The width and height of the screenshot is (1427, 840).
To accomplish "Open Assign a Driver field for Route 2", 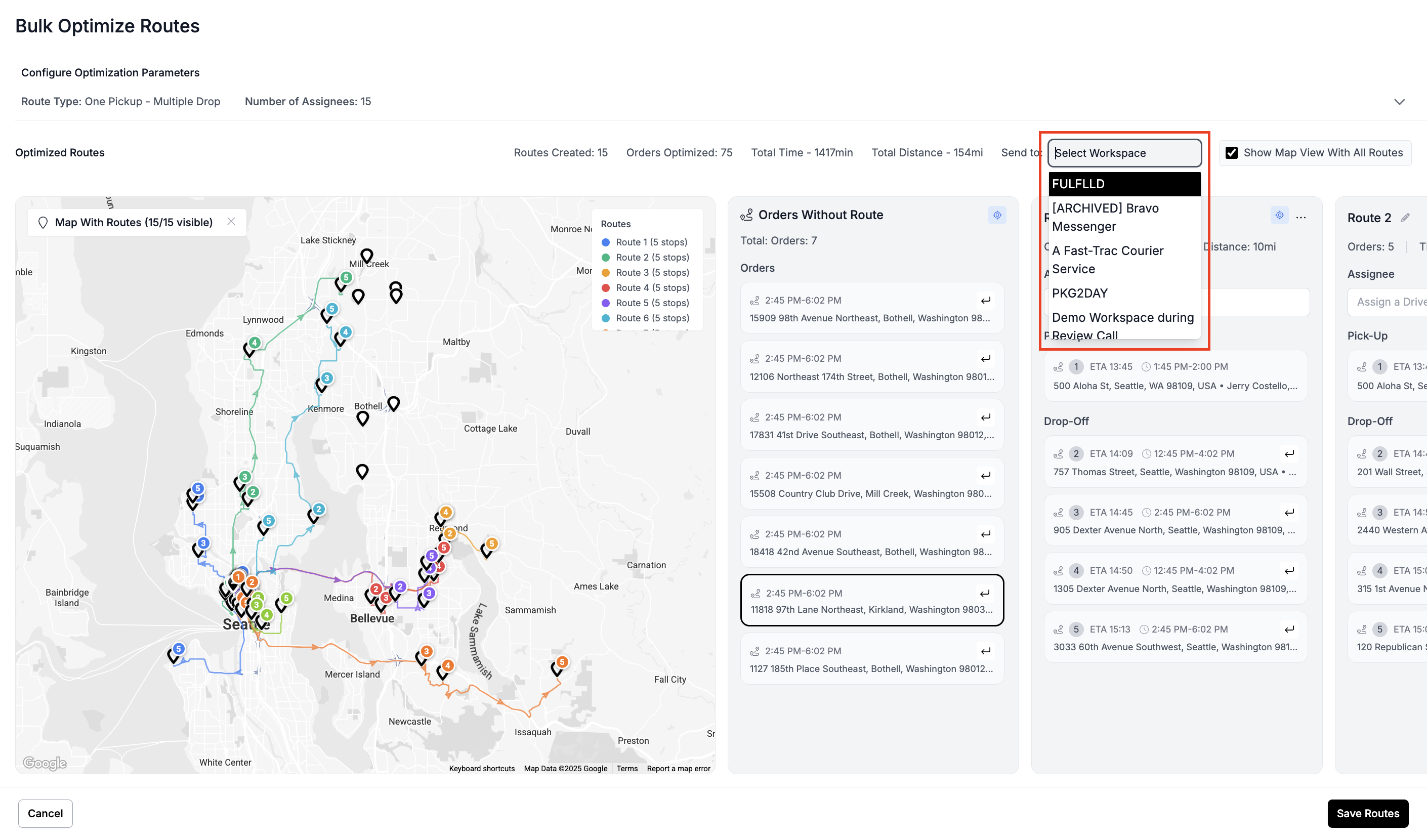I will 1390,302.
